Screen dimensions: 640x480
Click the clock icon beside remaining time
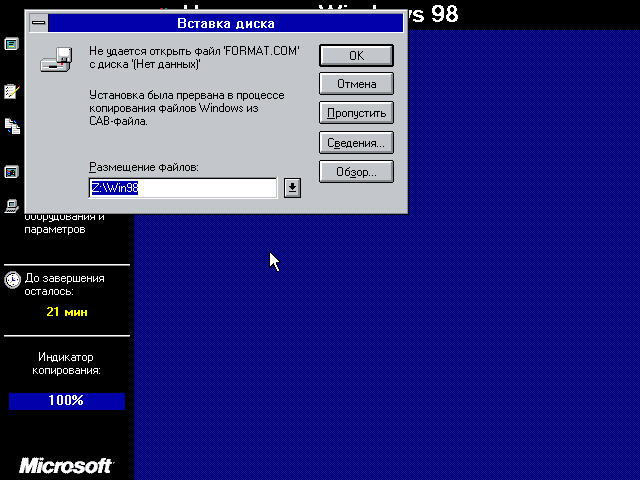click(x=12, y=281)
